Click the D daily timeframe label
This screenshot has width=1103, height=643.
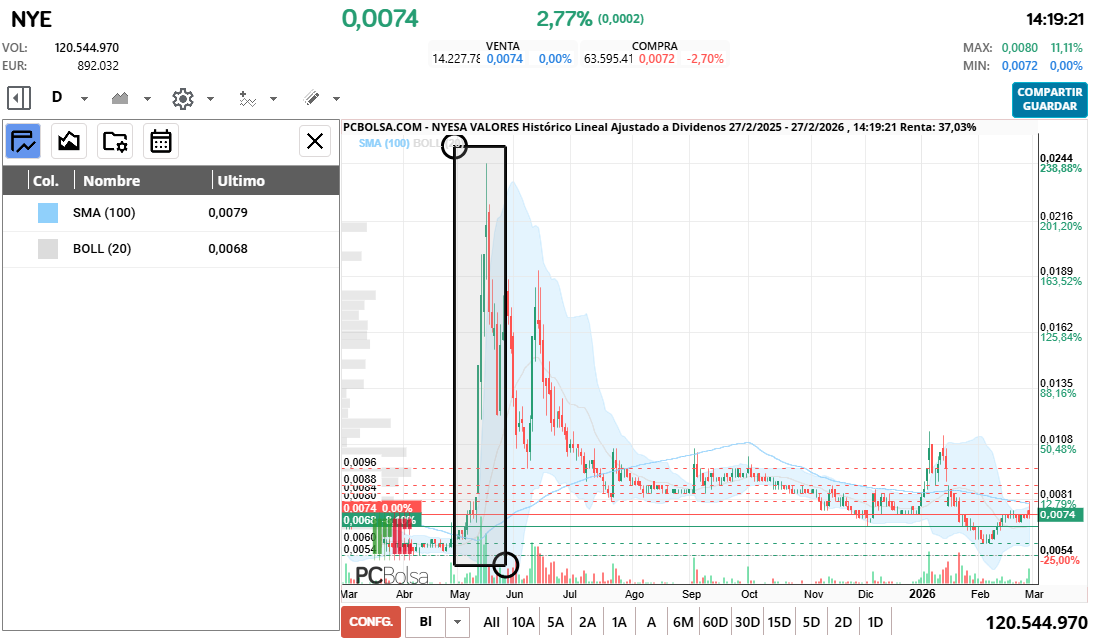(x=58, y=97)
